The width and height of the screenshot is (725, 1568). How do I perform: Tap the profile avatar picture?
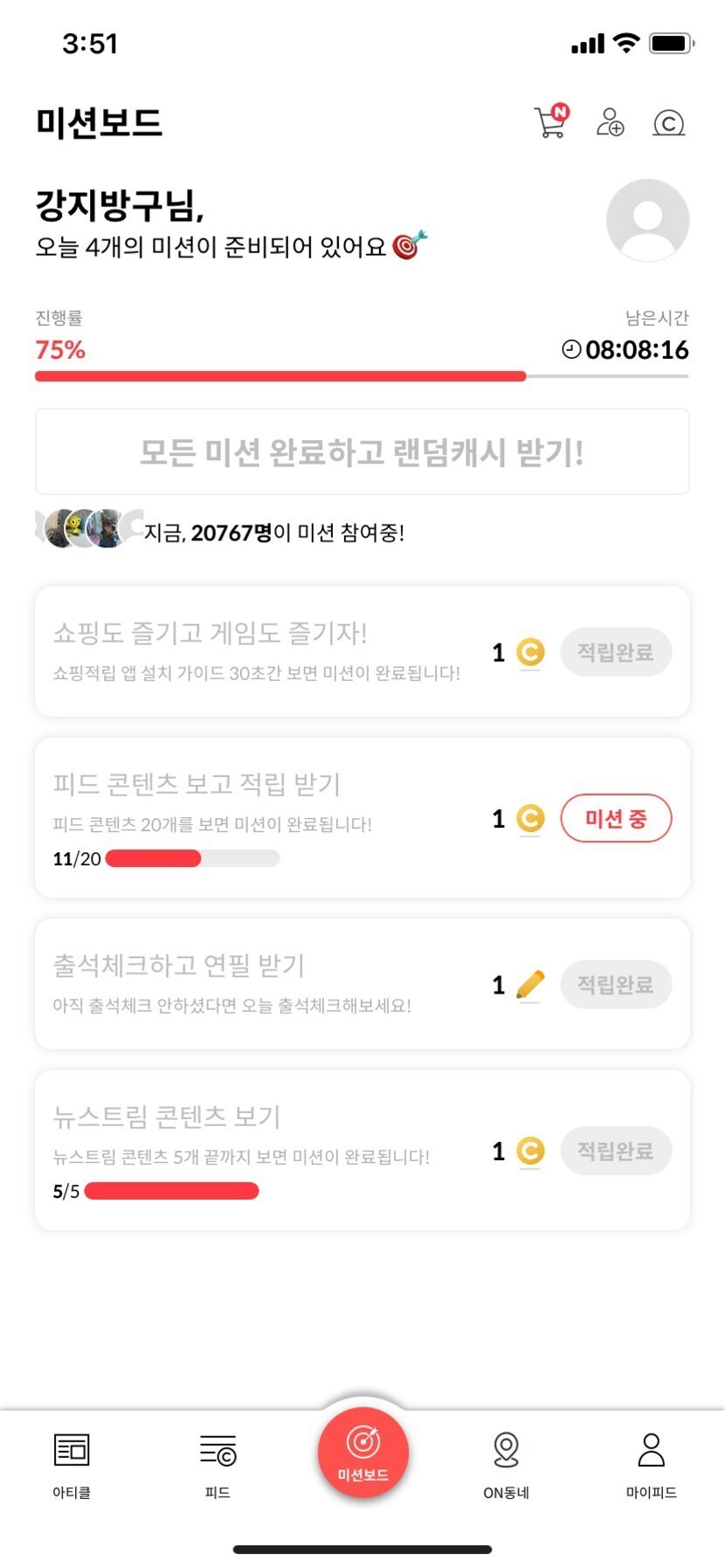(647, 220)
